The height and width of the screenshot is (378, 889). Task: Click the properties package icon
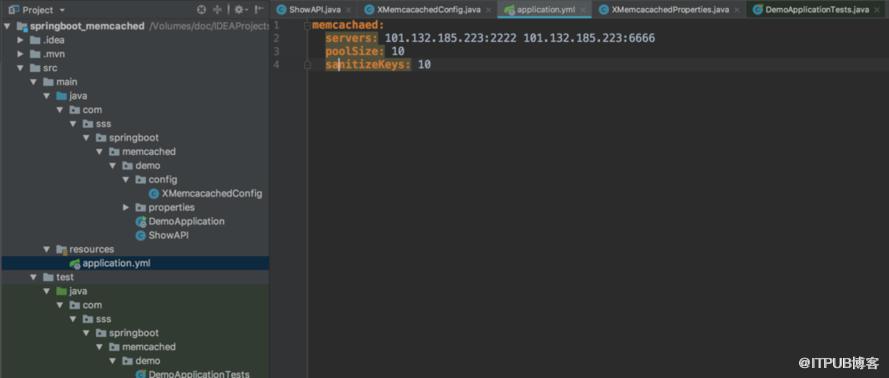pyautogui.click(x=140, y=207)
